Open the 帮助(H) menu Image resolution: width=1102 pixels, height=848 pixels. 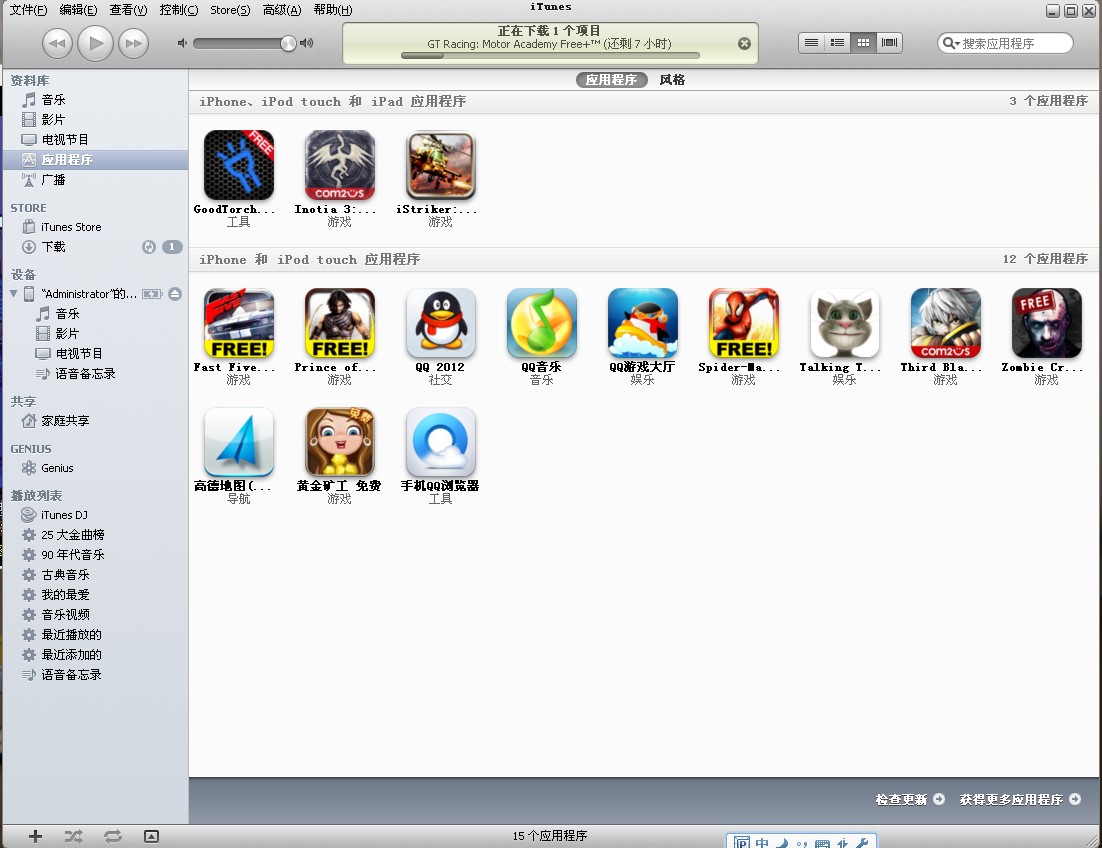click(332, 10)
